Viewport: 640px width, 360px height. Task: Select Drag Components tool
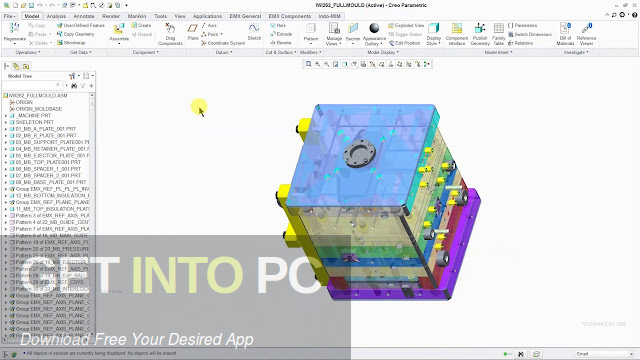tap(170, 33)
